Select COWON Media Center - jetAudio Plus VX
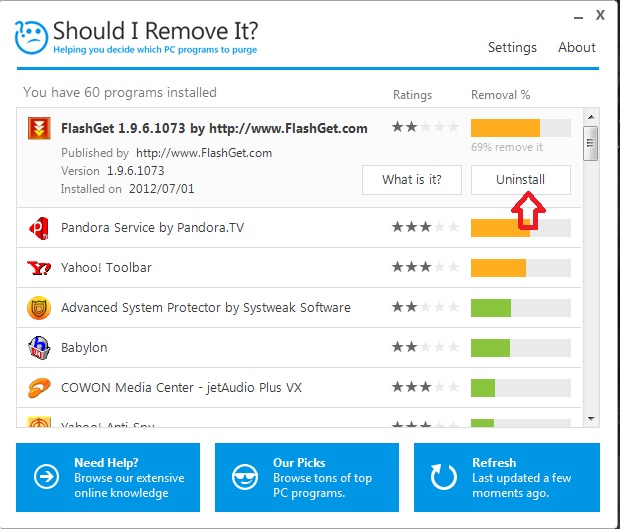This screenshot has height=529, width=620. (x=181, y=387)
